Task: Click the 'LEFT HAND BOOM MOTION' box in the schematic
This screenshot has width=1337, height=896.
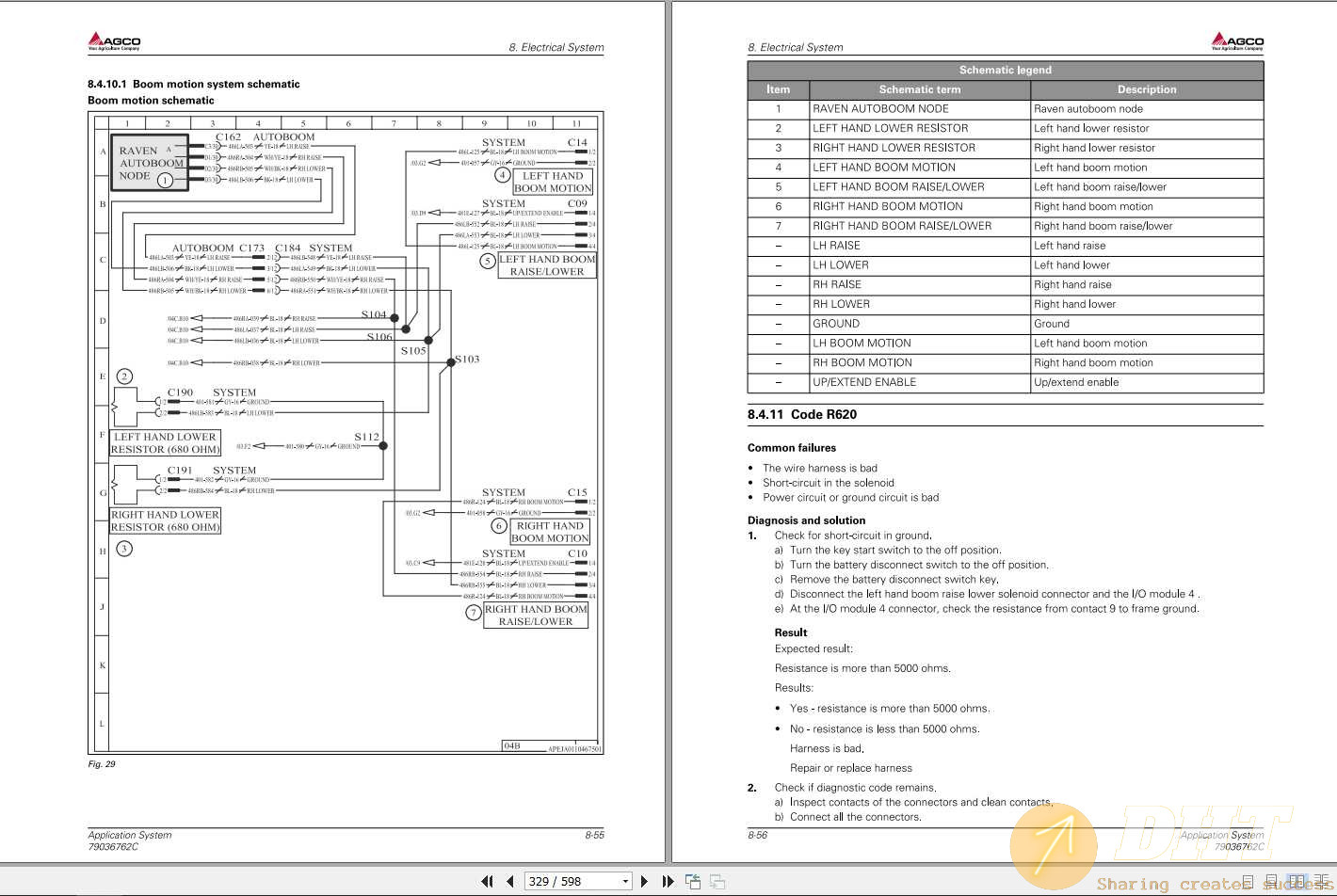Action: click(x=553, y=182)
